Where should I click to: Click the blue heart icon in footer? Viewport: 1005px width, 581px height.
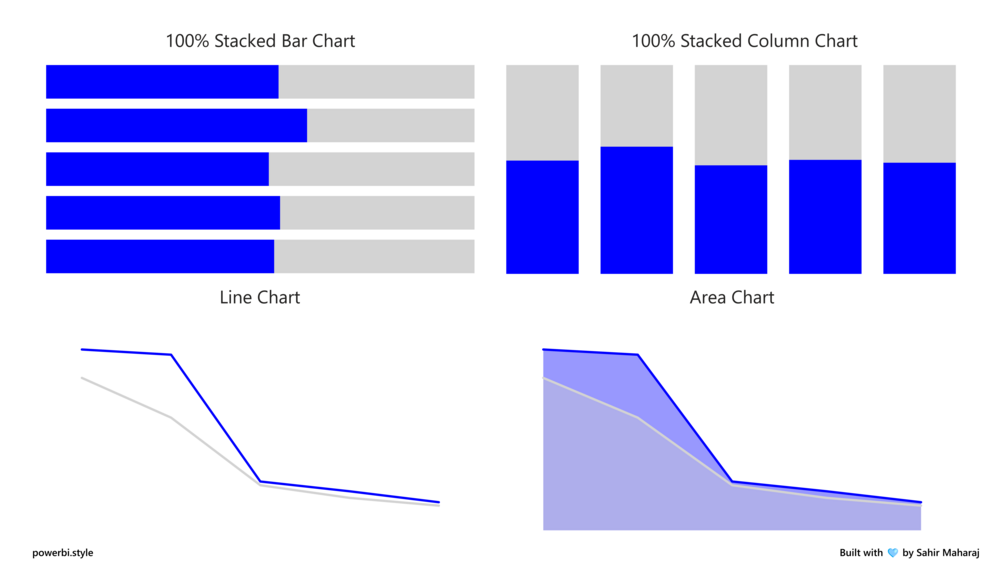892,553
